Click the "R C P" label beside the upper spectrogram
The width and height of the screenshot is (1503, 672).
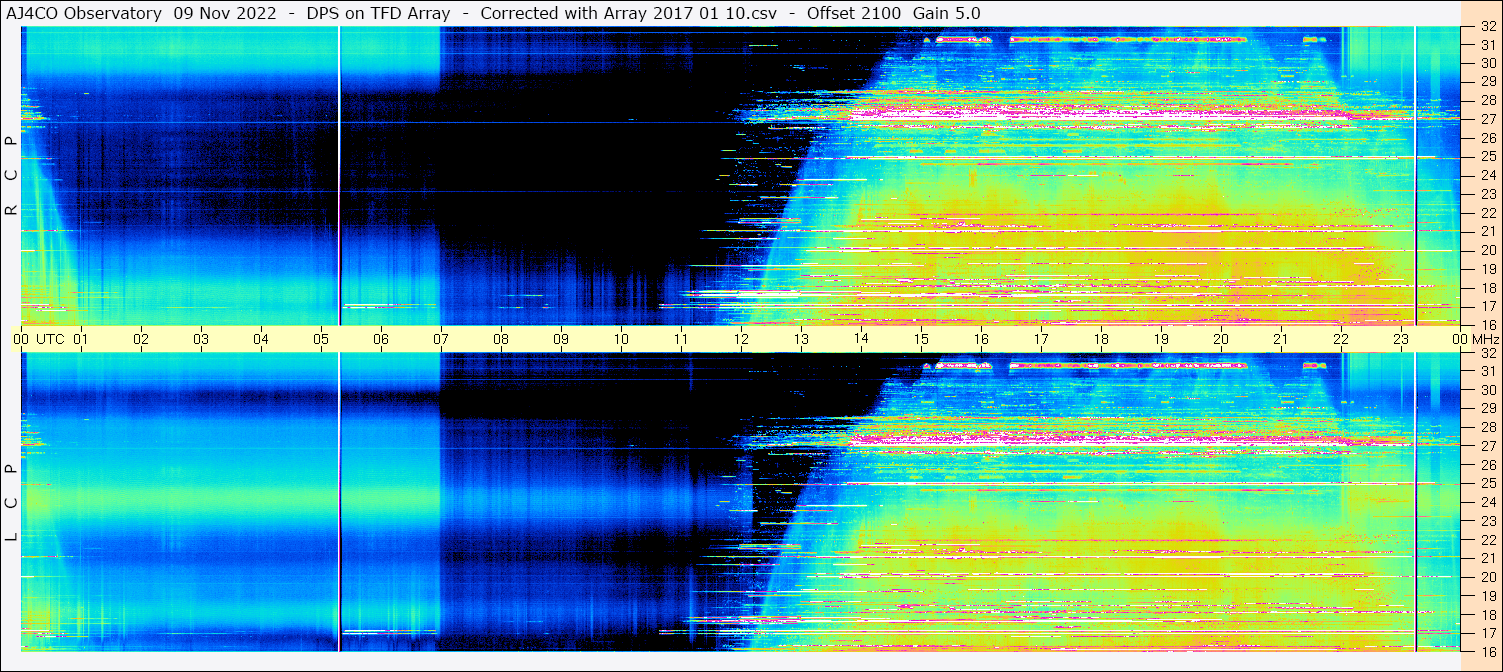pyautogui.click(x=11, y=176)
